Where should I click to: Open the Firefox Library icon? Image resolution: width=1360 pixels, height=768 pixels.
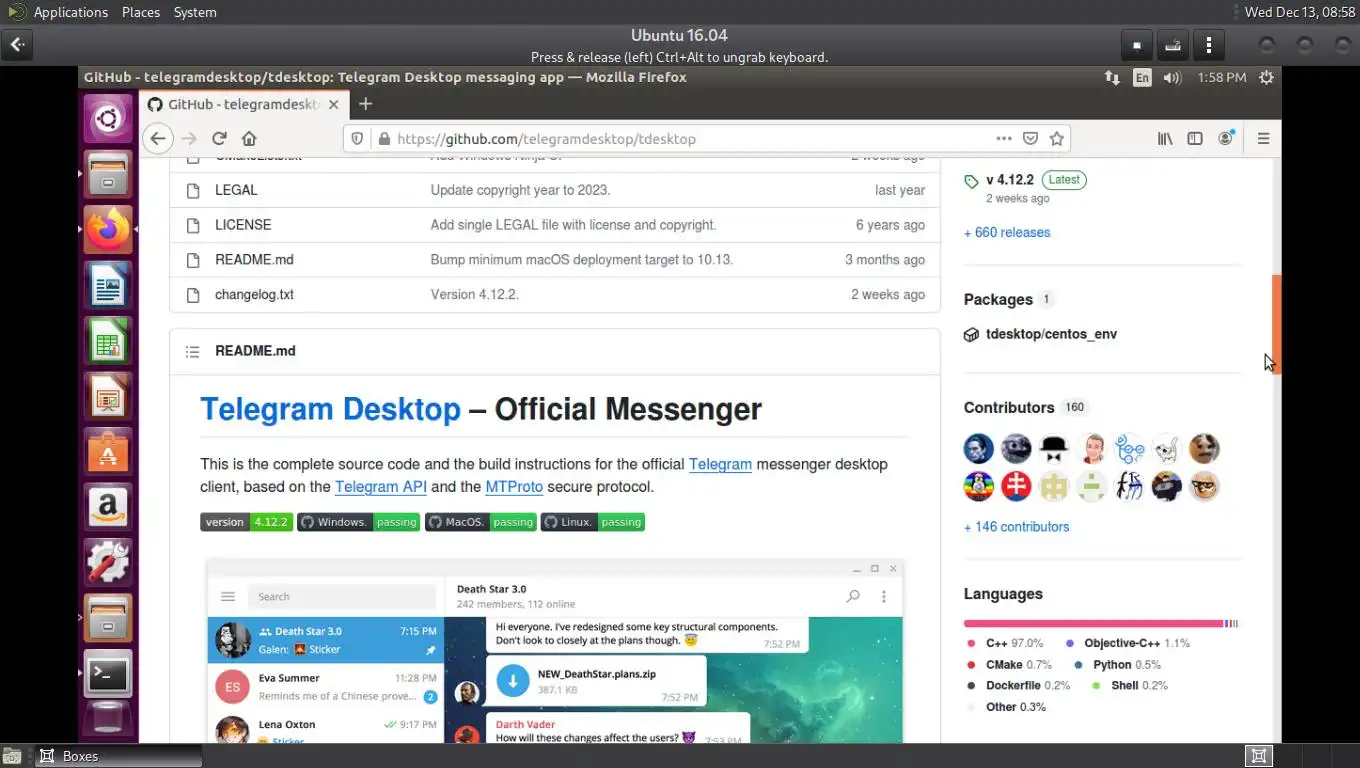(1165, 139)
